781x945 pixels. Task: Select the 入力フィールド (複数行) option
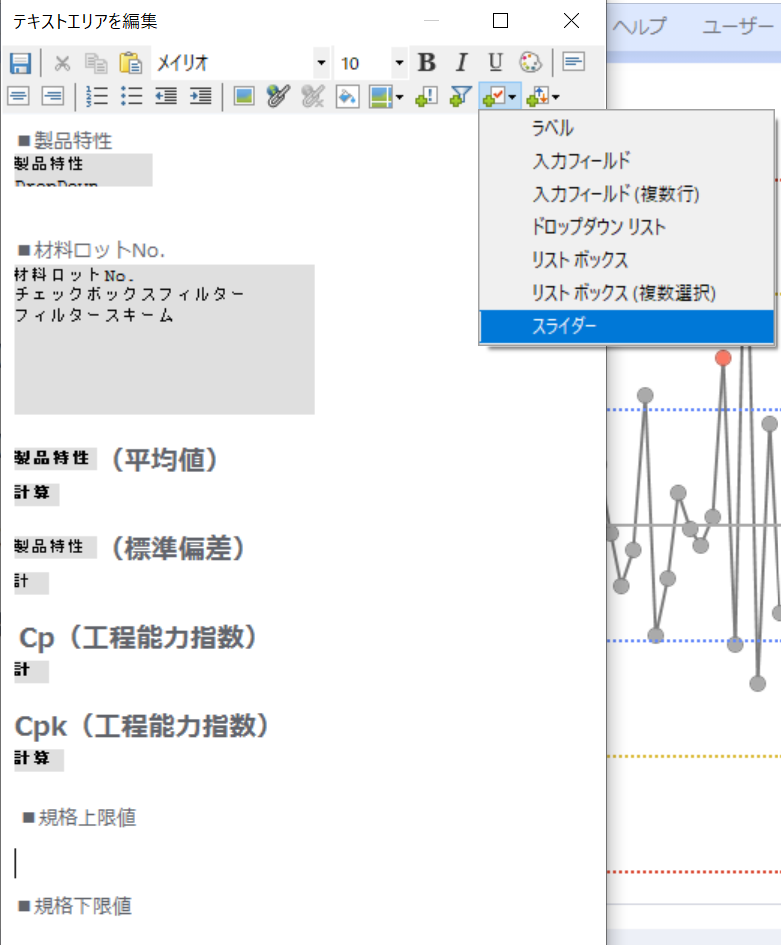pyautogui.click(x=615, y=194)
